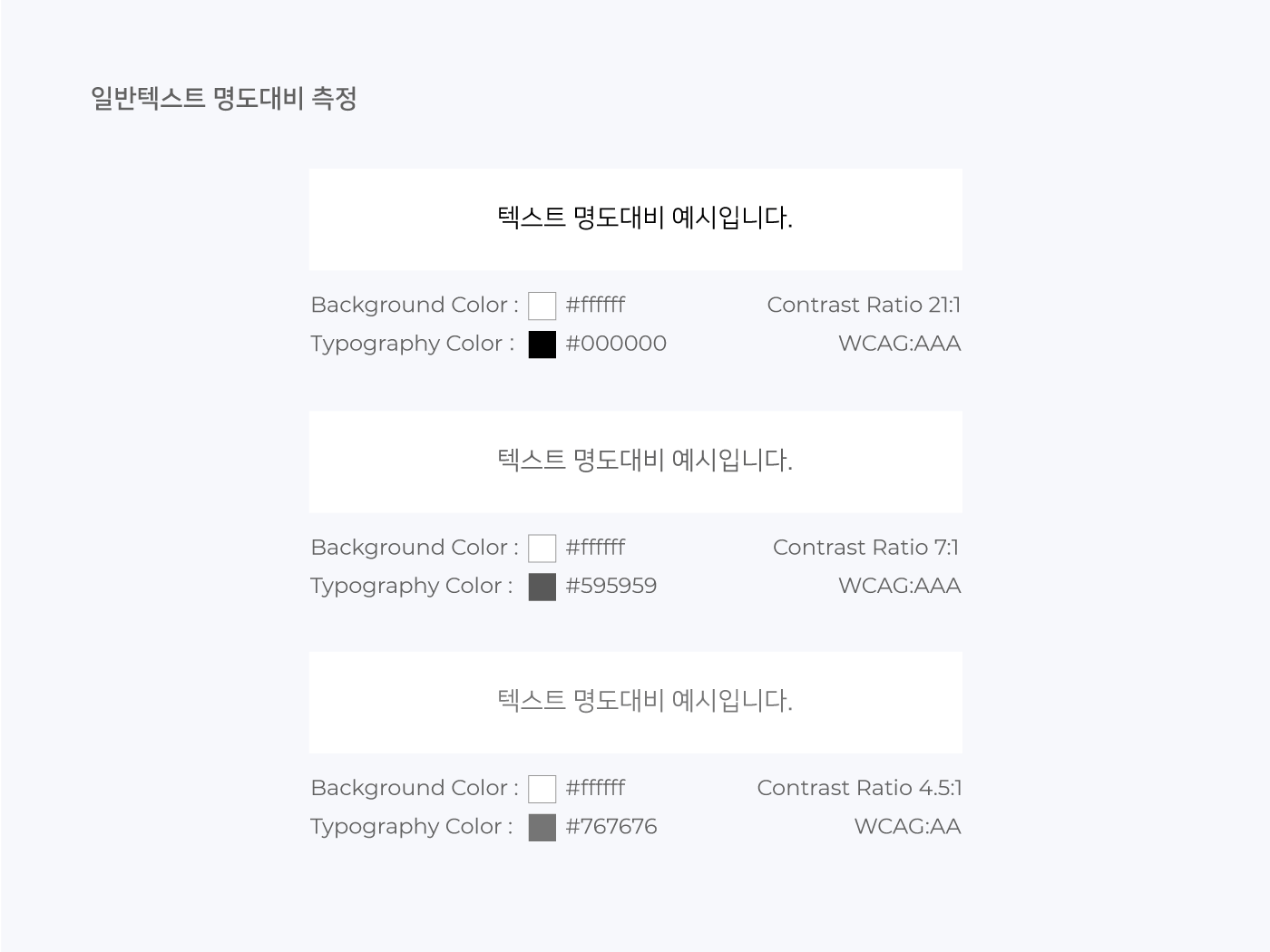Click the dark gray #595959 color swatch
Viewport: 1270px width, 952px height.
(x=542, y=587)
